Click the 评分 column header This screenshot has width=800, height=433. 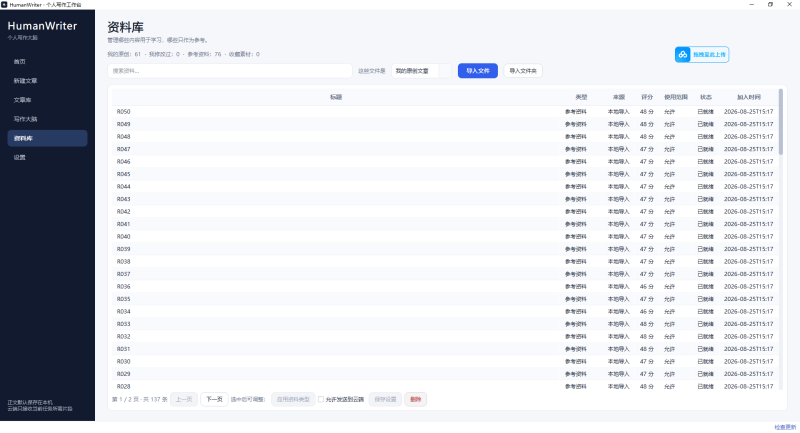coord(647,97)
